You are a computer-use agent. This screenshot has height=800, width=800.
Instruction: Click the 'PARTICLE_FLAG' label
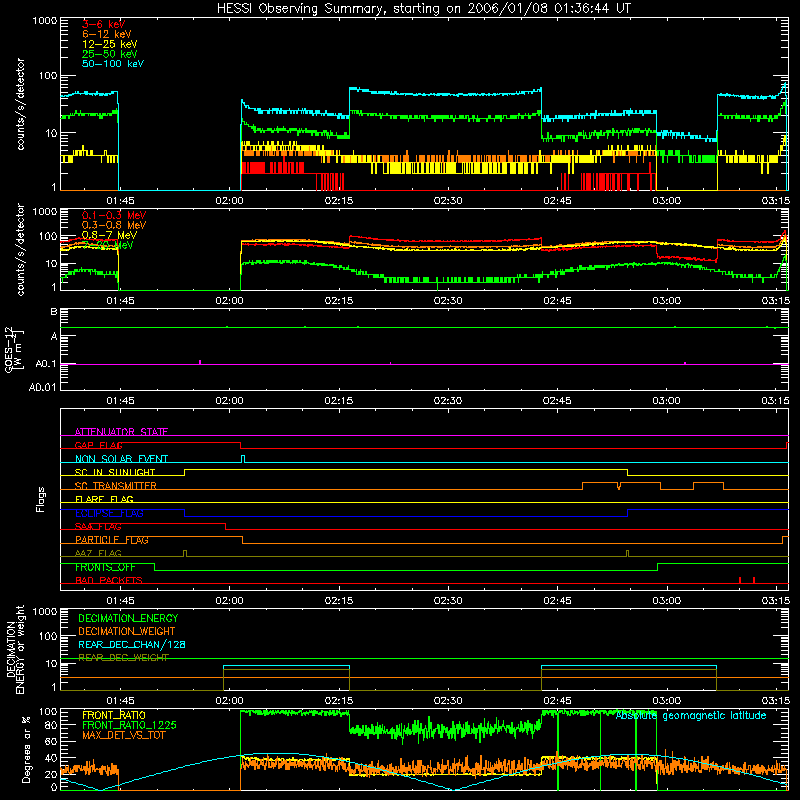tap(112, 540)
